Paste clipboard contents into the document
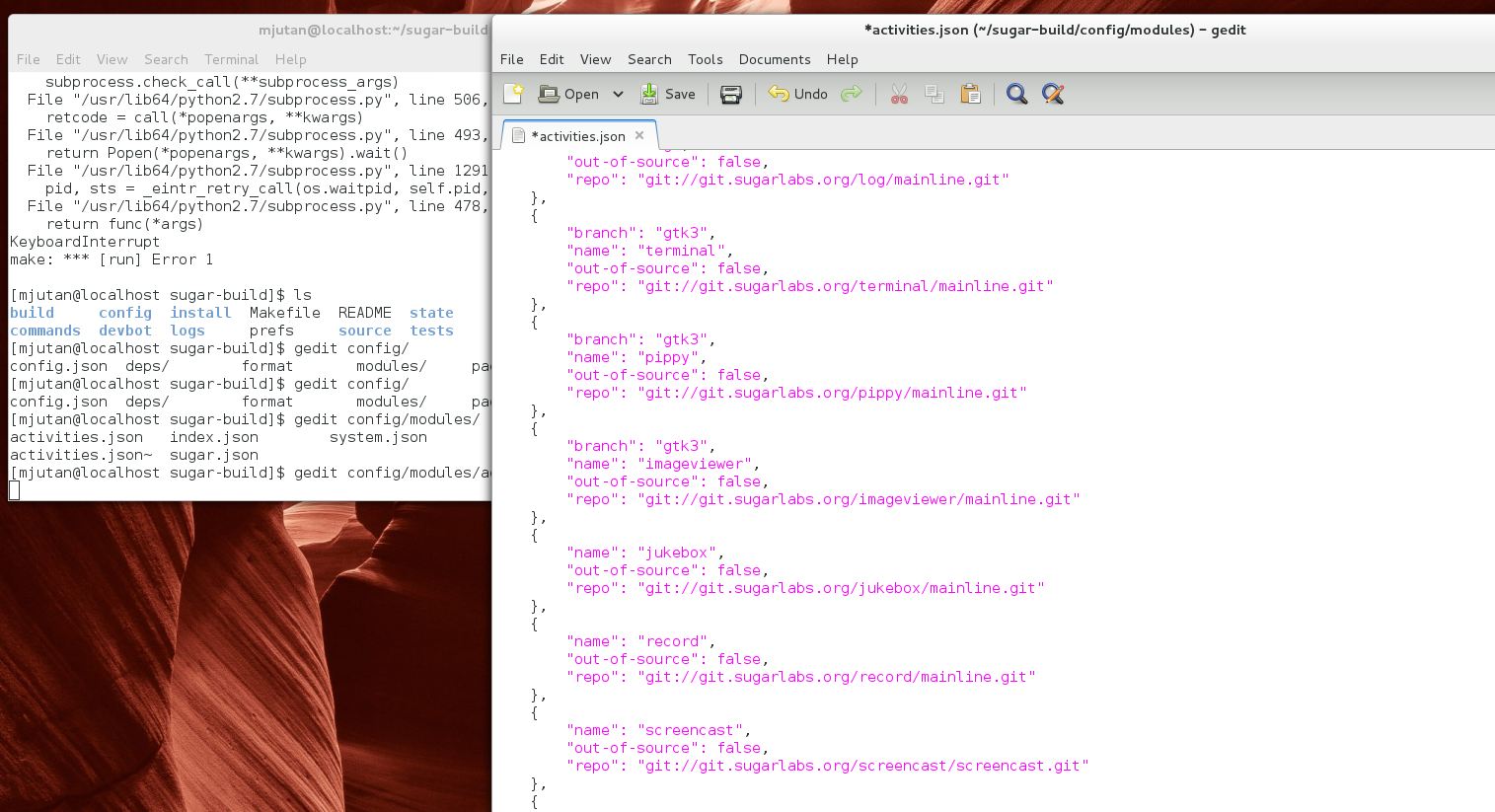This screenshot has width=1495, height=812. 971,94
